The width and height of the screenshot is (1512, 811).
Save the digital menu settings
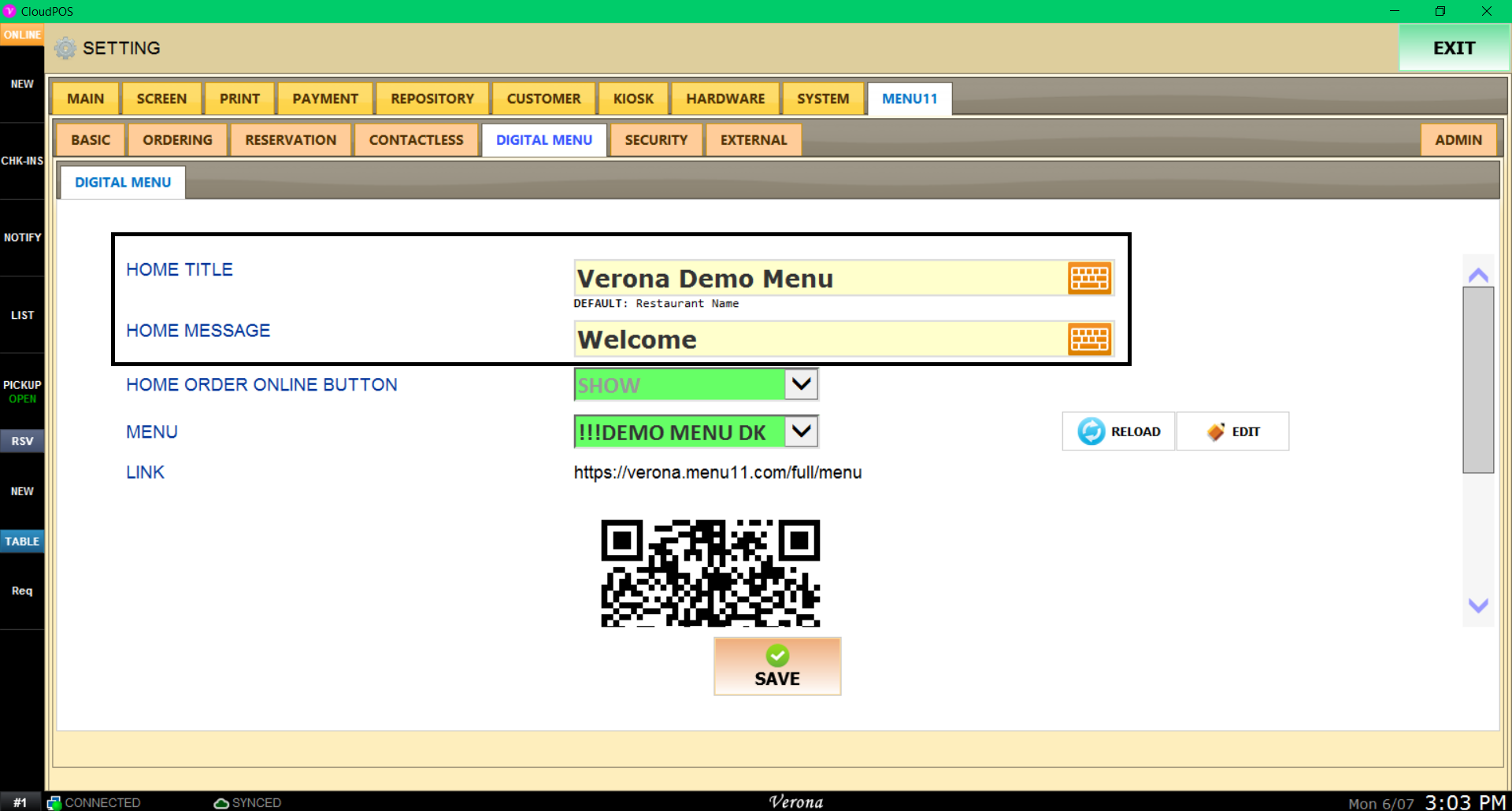777,666
